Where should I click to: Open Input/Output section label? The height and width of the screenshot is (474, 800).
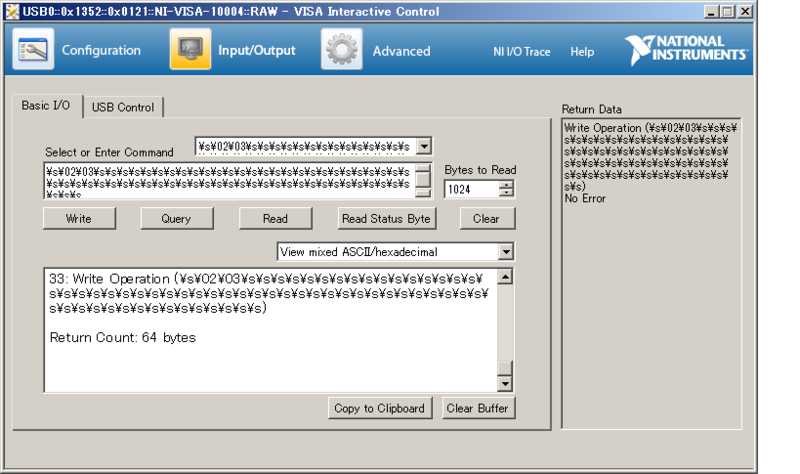pos(257,51)
